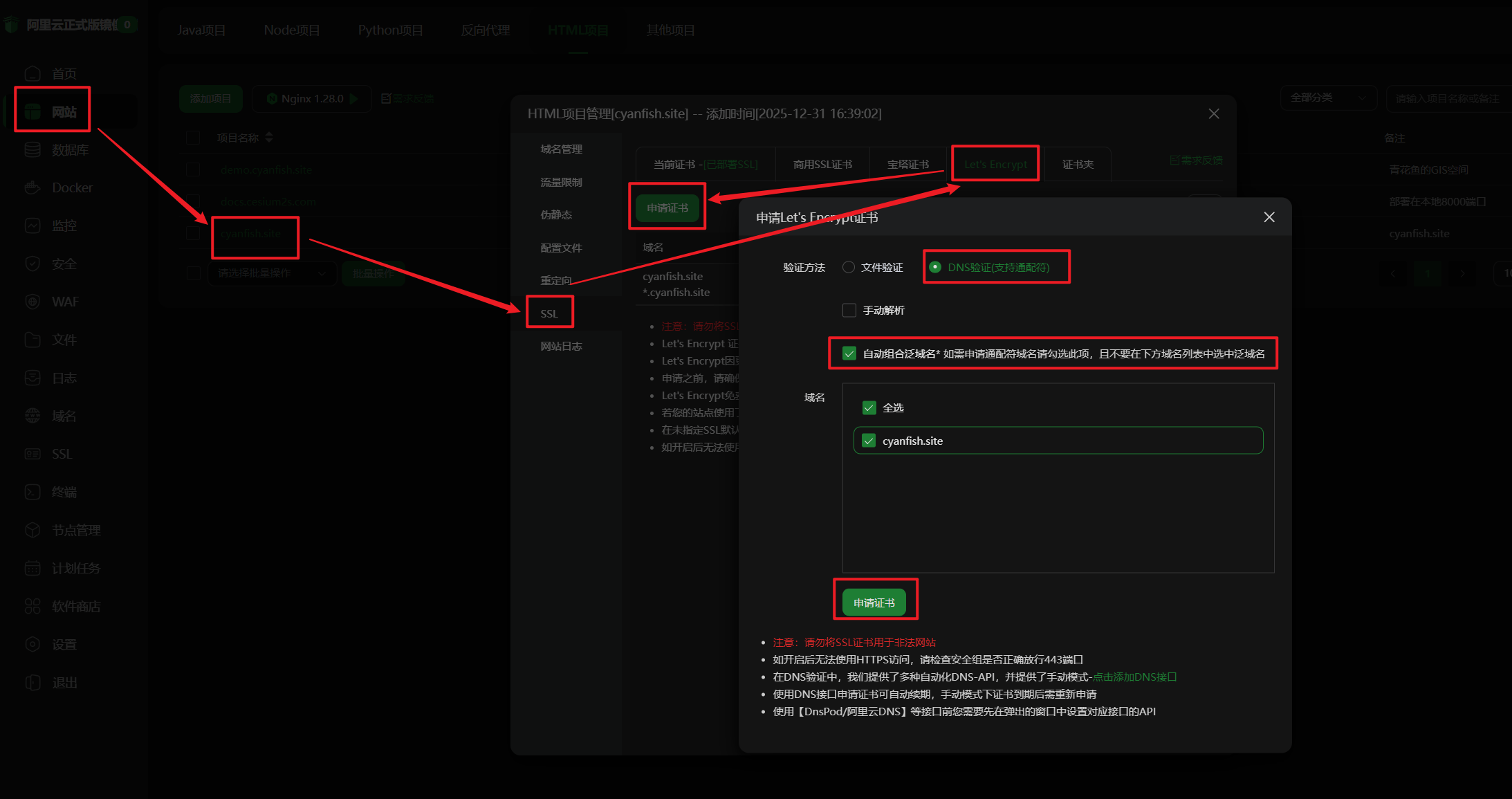This screenshot has width=1512, height=799.
Task: Open the monitoring (监控) icon
Action: [x=33, y=226]
